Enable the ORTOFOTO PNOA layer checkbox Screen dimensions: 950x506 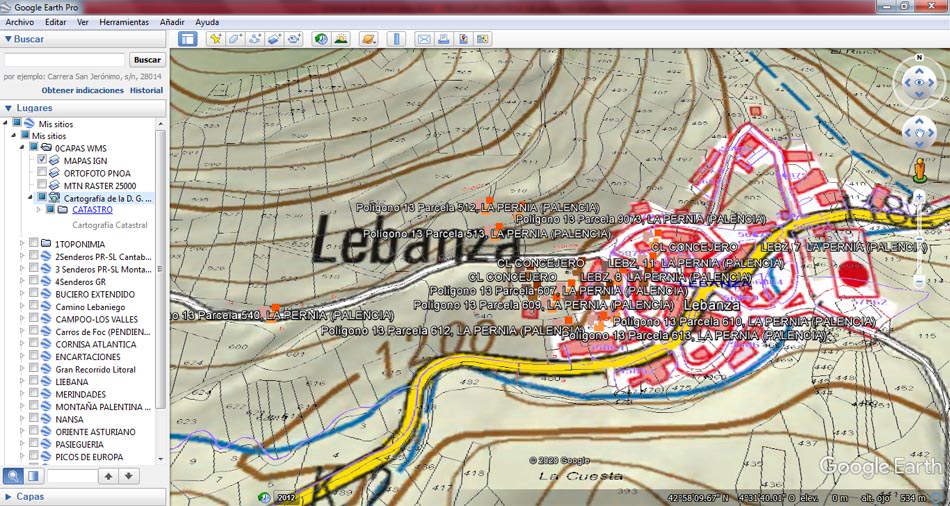click(42, 173)
